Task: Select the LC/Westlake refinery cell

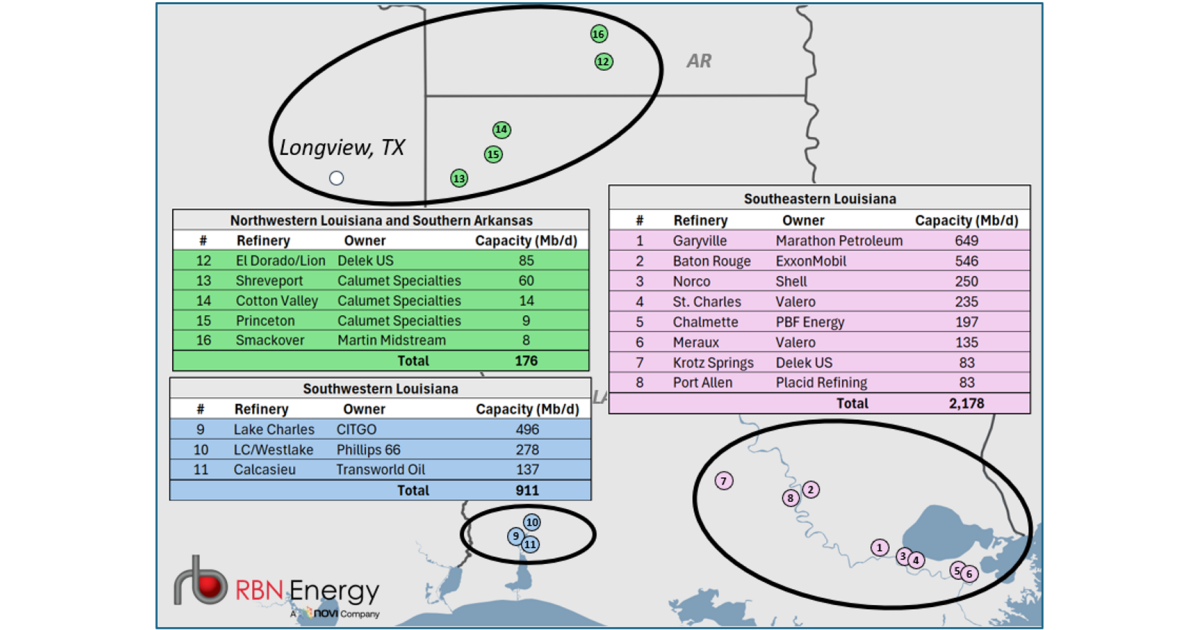Action: point(274,449)
